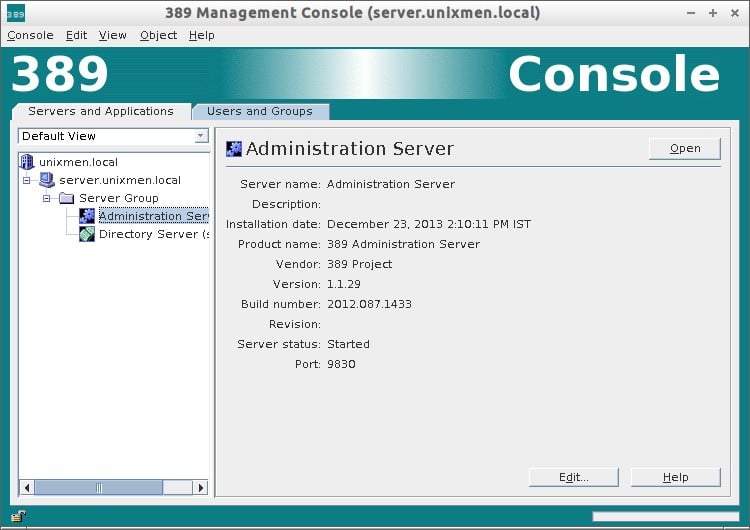This screenshot has height=530, width=750.
Task: Click the tree scrollbar right arrow
Action: 200,488
